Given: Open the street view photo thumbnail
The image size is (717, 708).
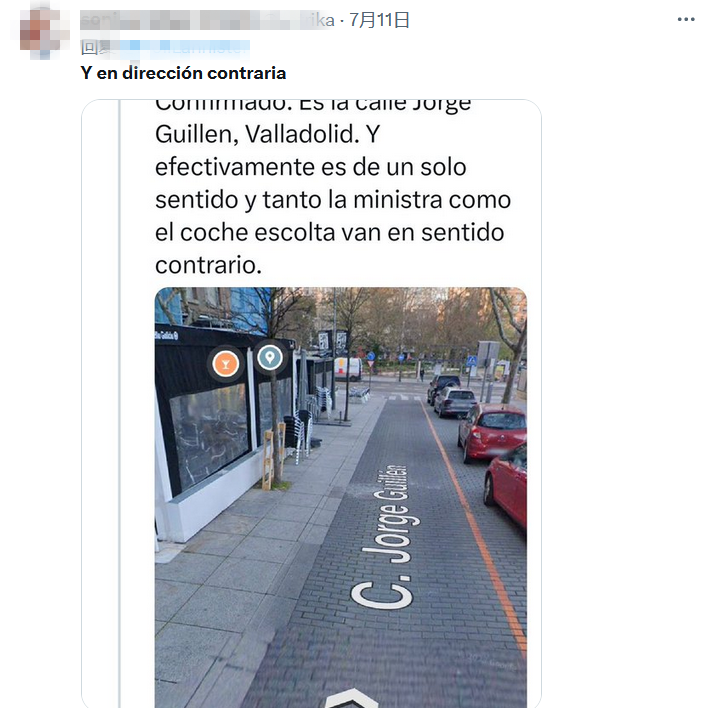Looking at the screenshot, I should (x=341, y=498).
